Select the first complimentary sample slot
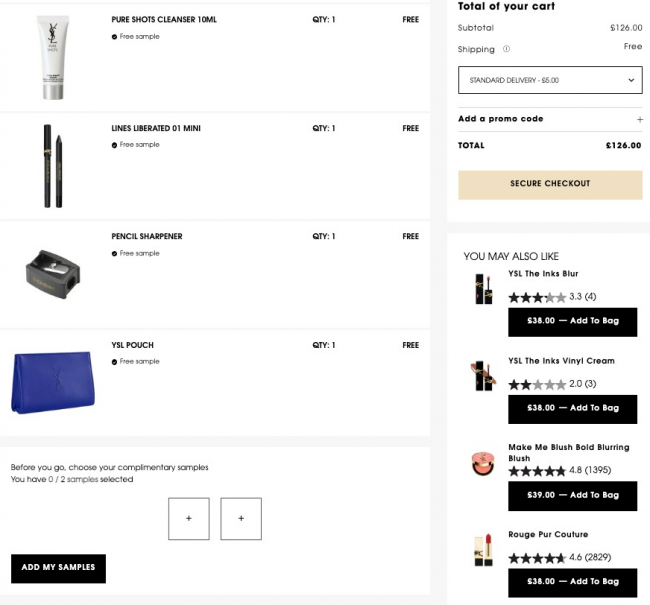Viewport: 650px width, 605px height. [189, 519]
